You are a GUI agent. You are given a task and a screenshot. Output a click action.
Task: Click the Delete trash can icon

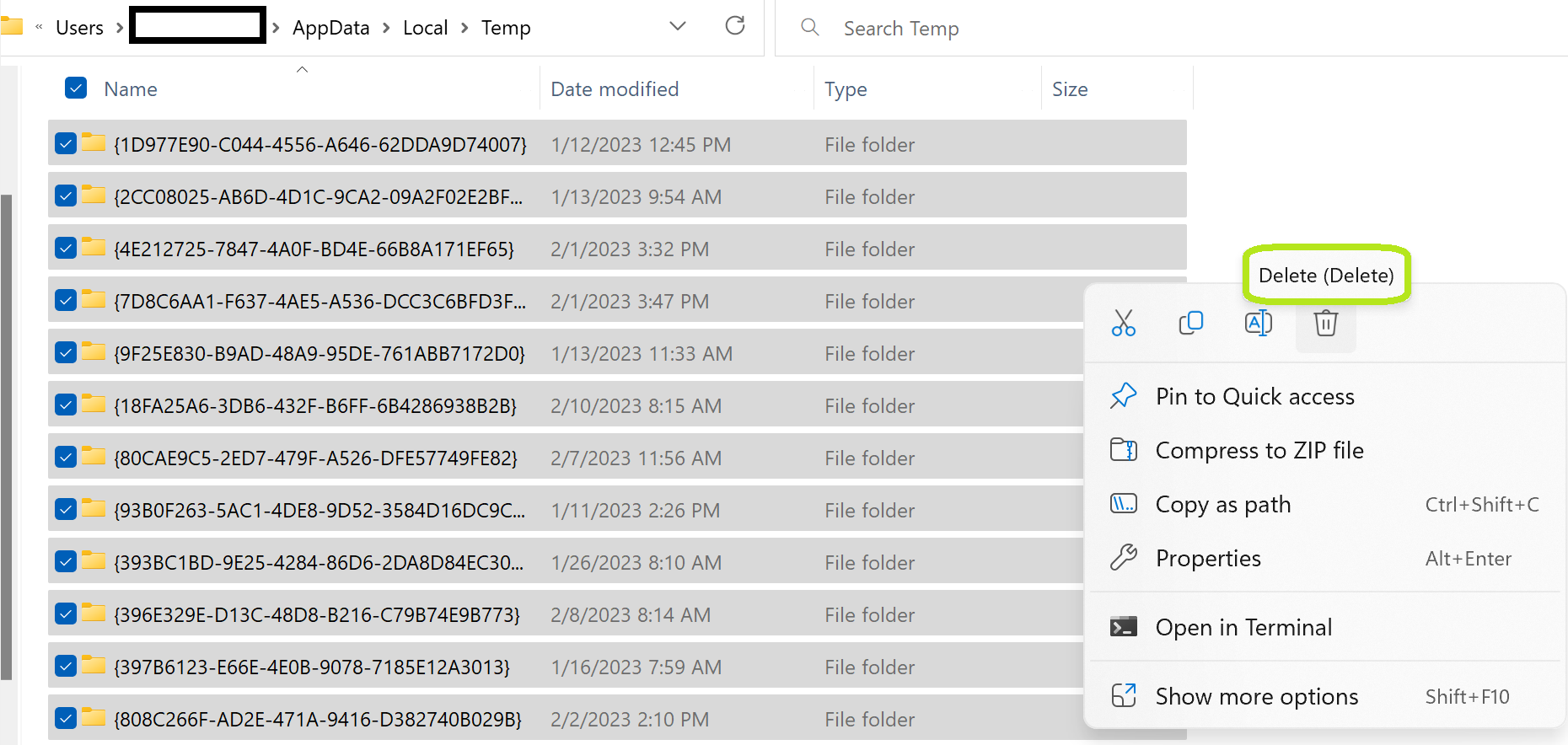[x=1326, y=323]
